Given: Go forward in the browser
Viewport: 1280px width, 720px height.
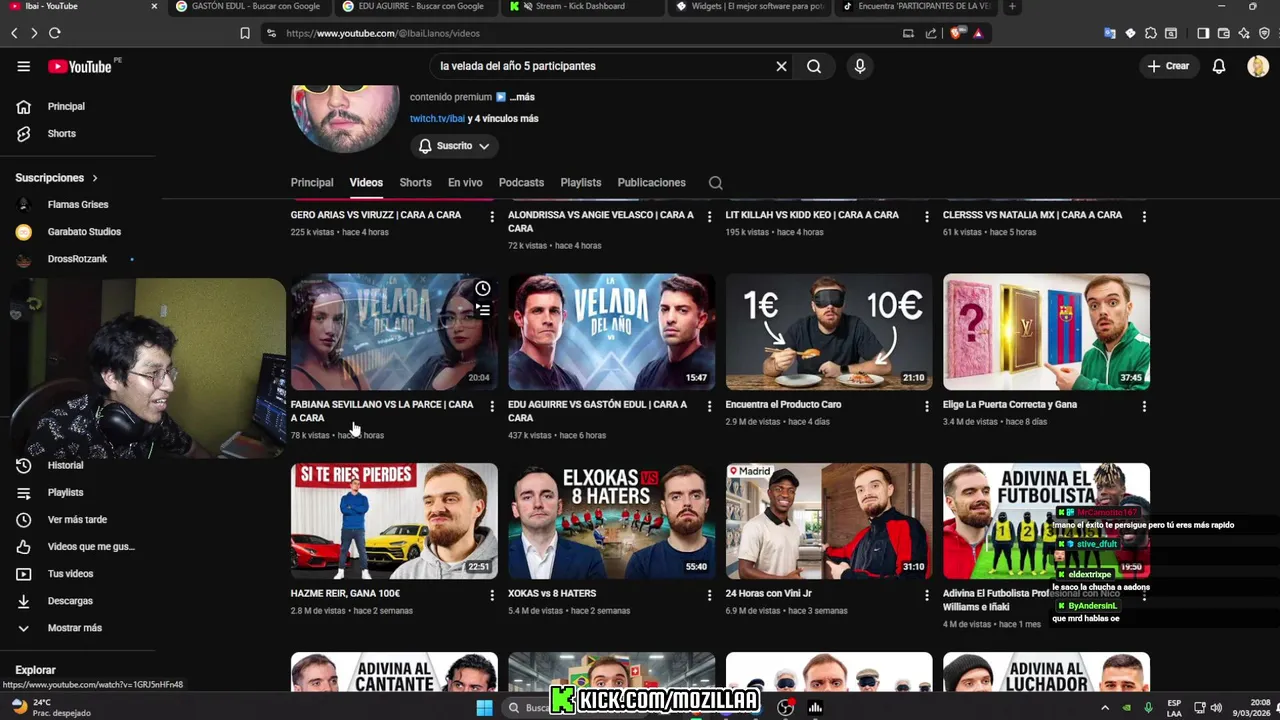Looking at the screenshot, I should 33,33.
